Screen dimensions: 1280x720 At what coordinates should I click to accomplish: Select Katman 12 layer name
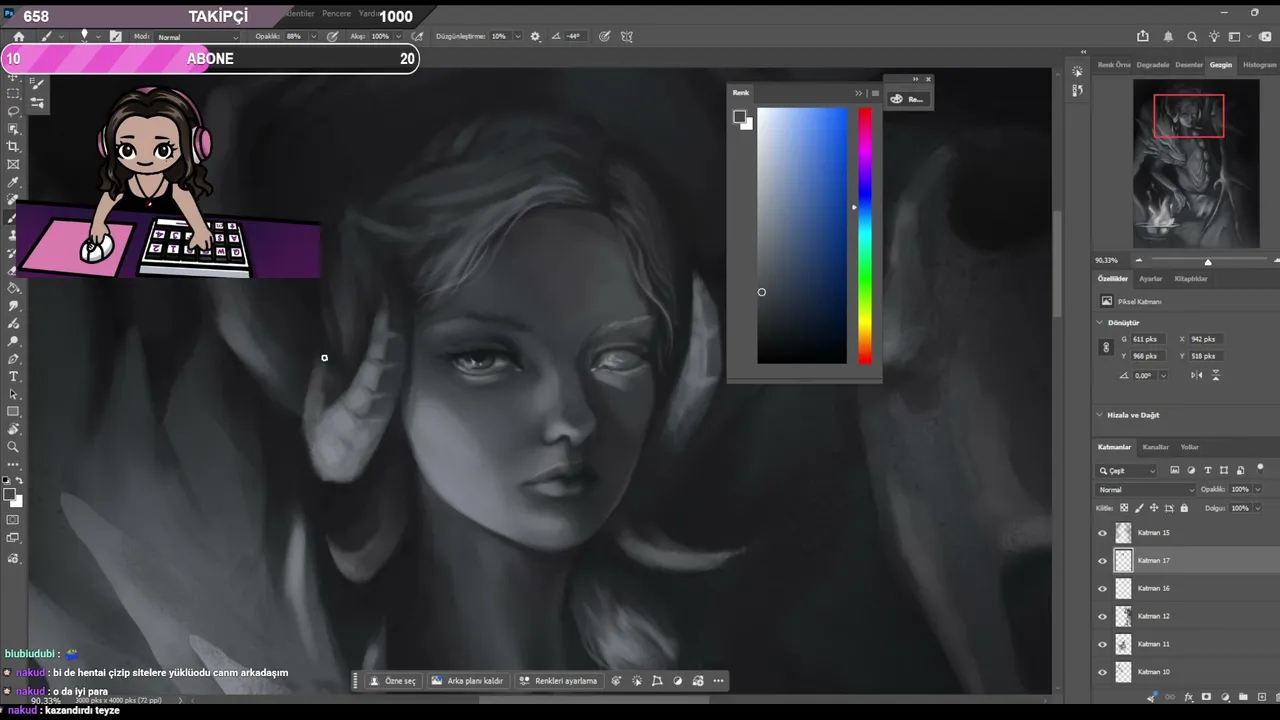pos(1154,617)
